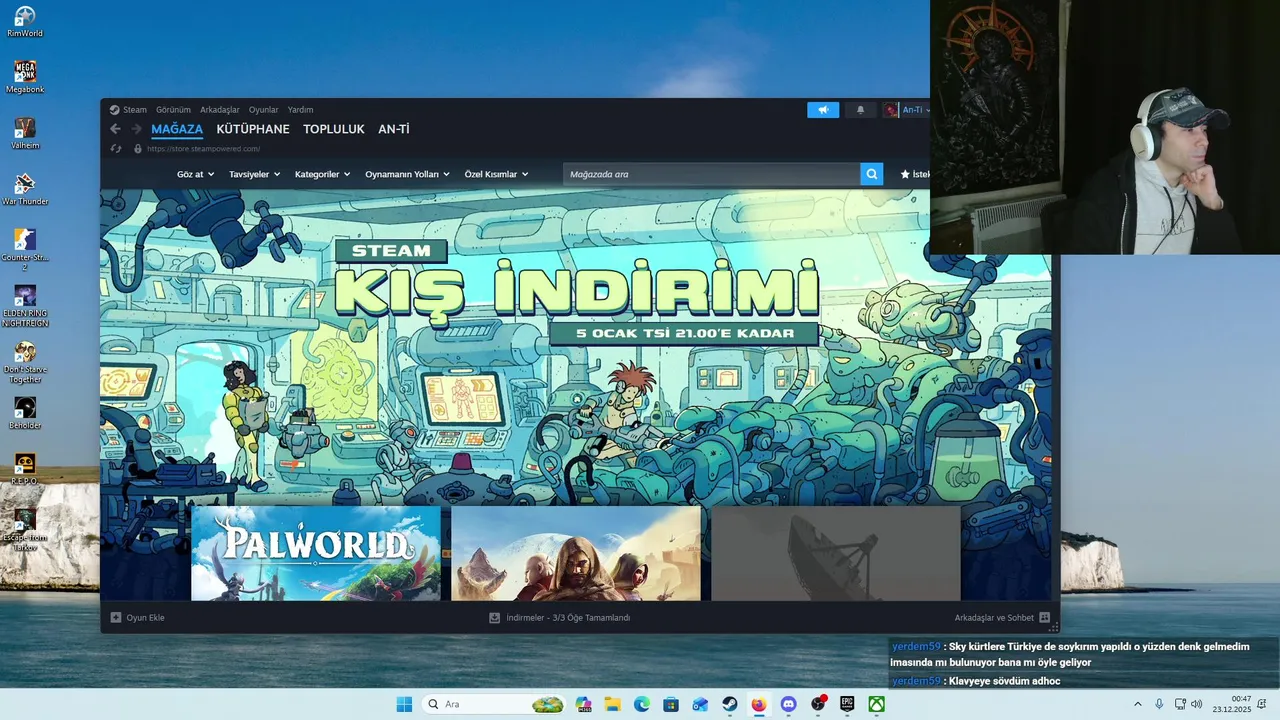Open the desert characters game capsule
The width and height of the screenshot is (1280, 720).
pyautogui.click(x=576, y=553)
